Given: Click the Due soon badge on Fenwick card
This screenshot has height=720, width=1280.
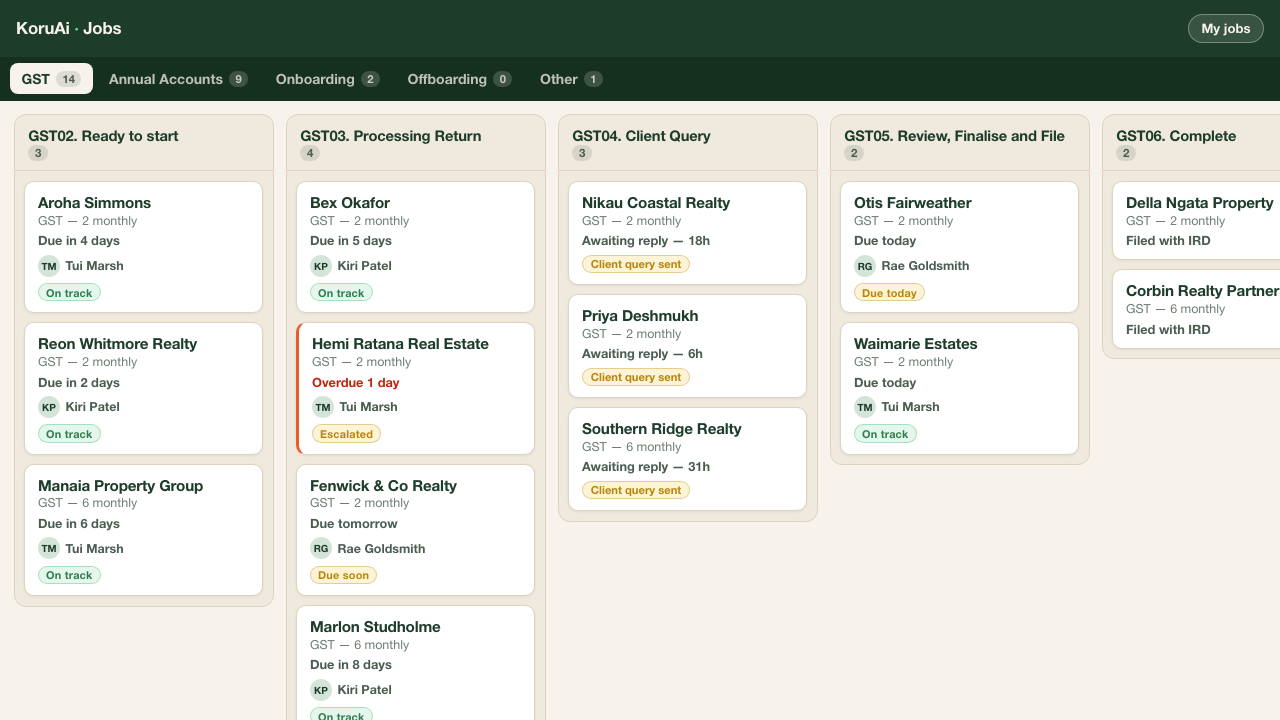Looking at the screenshot, I should [x=343, y=575].
